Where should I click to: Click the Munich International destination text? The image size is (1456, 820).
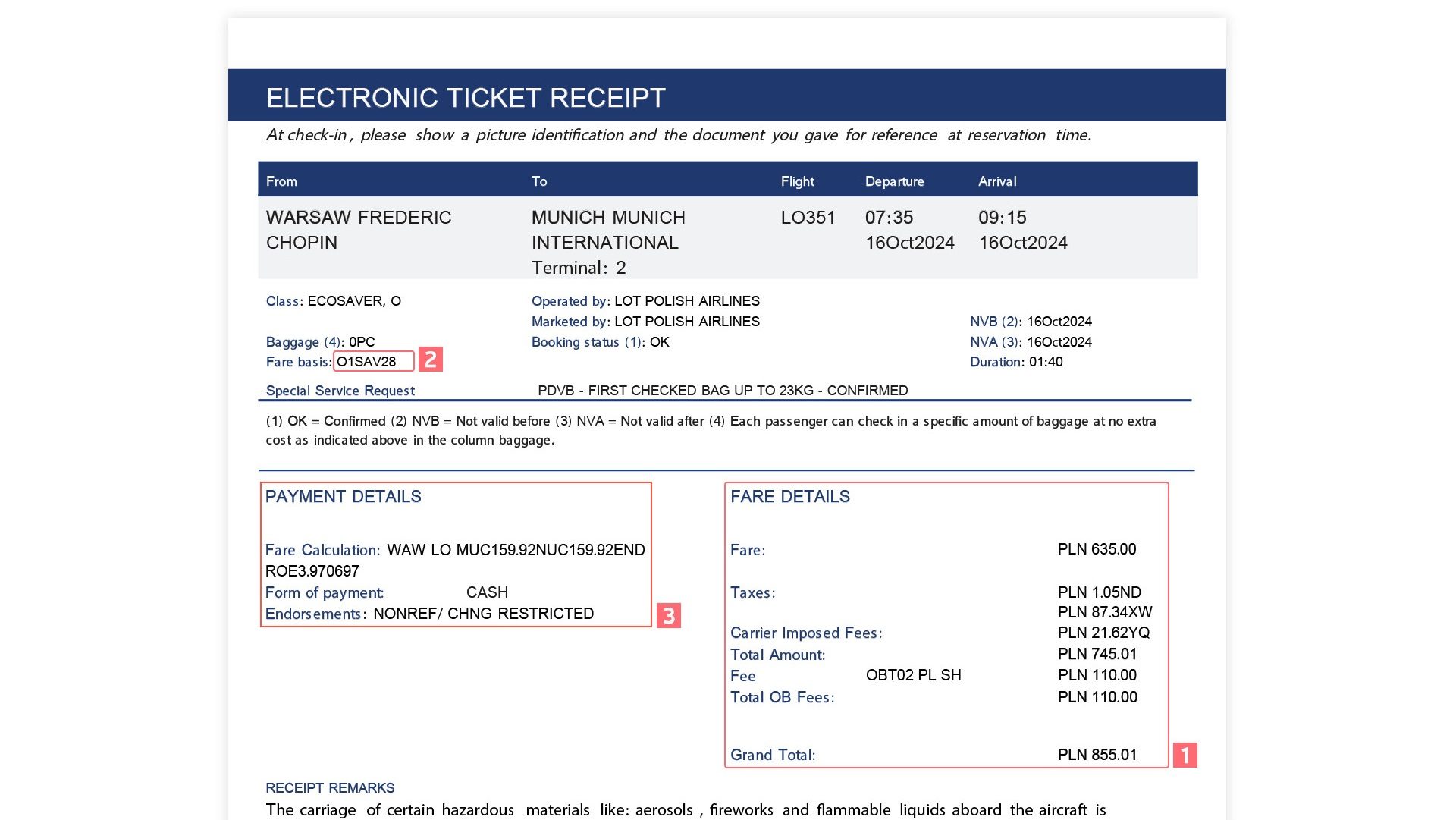(608, 230)
